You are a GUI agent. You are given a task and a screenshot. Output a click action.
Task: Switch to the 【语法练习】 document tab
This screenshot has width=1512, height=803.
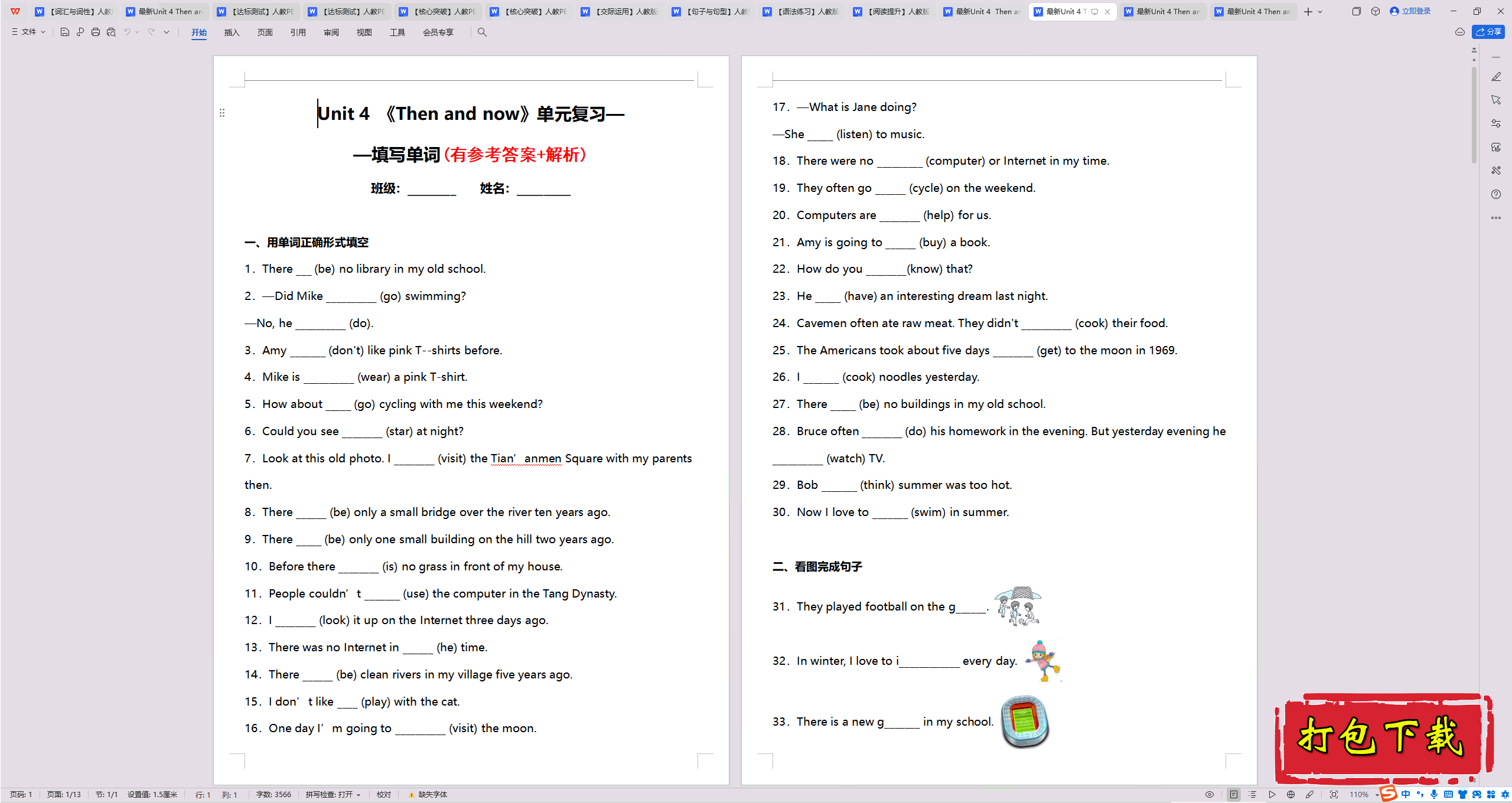[x=801, y=11]
